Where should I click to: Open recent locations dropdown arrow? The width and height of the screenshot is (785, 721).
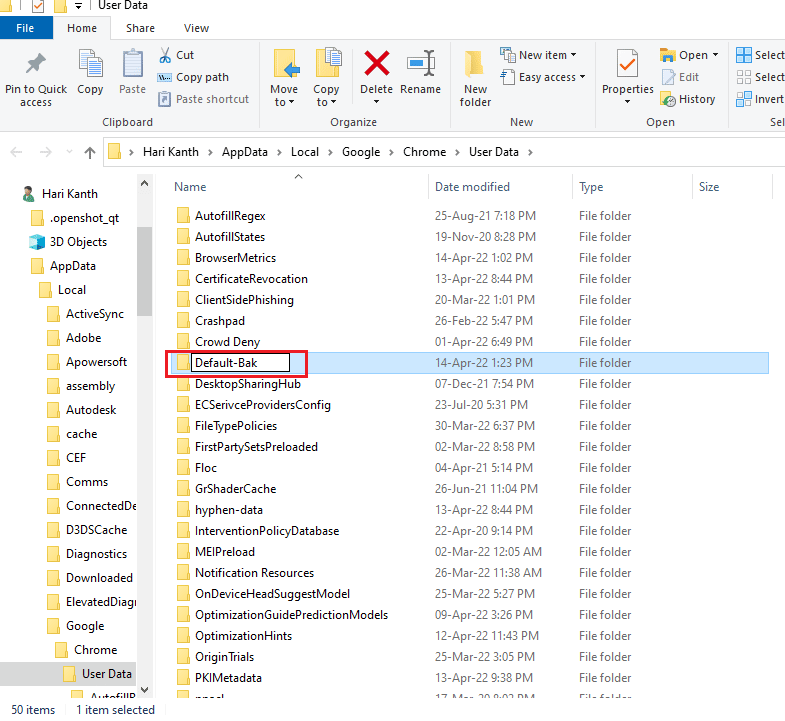(x=69, y=152)
